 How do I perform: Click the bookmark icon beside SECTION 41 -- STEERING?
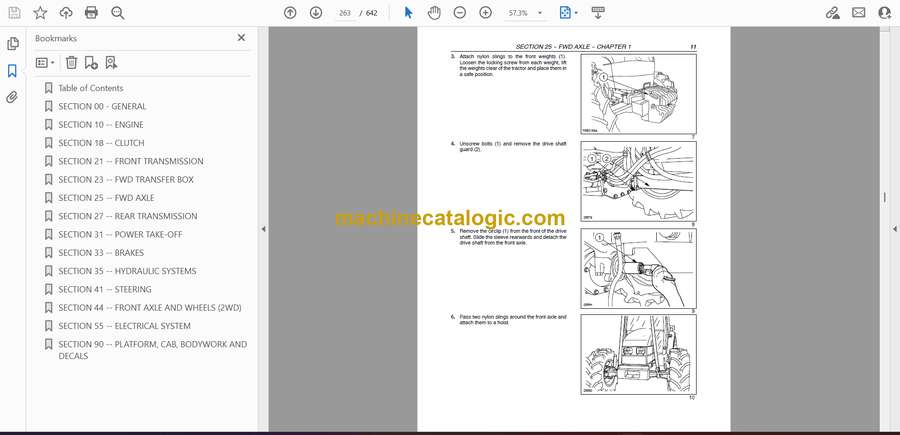pos(48,289)
